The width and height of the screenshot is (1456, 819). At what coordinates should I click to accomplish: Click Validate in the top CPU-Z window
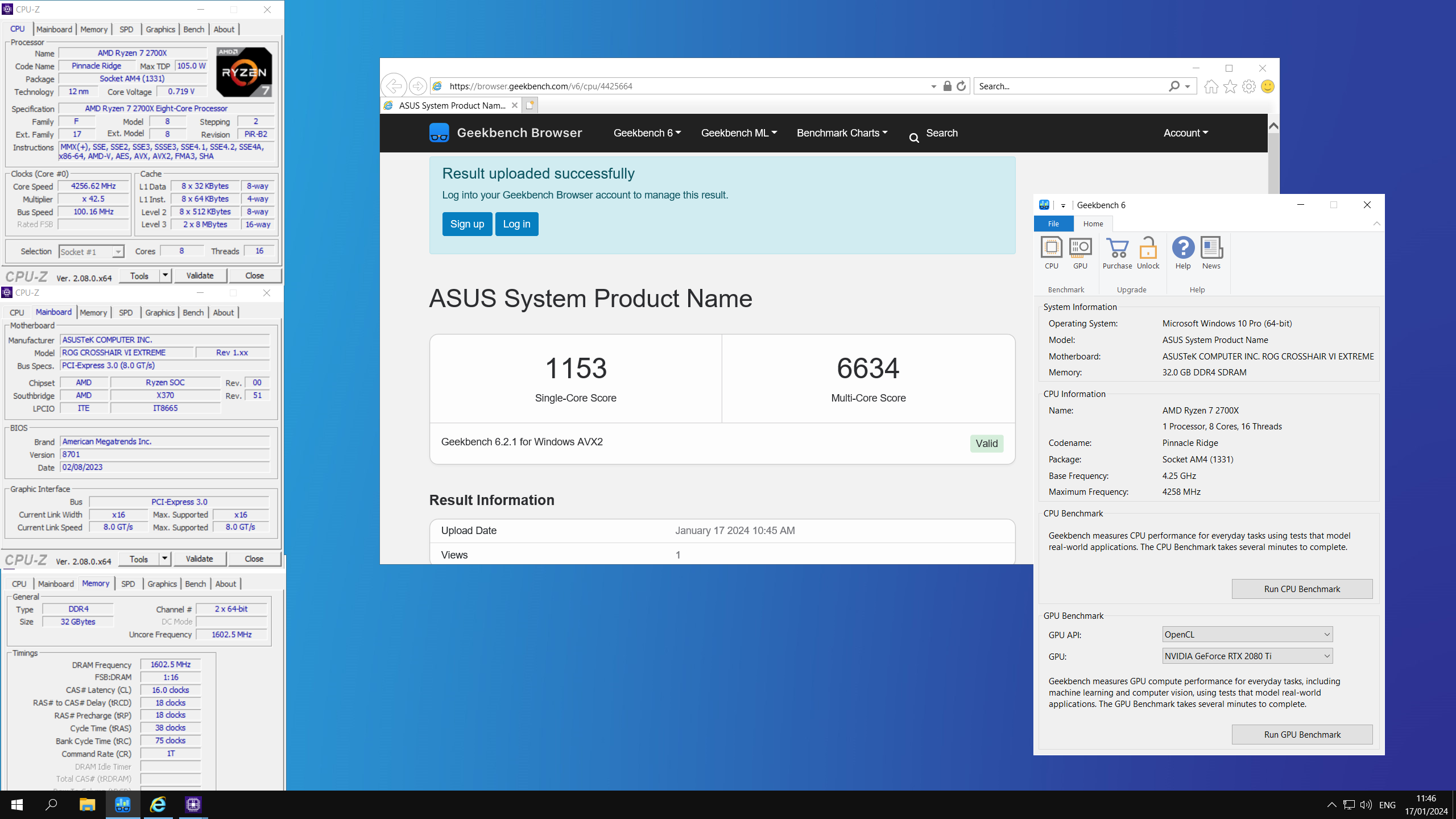pyautogui.click(x=200, y=276)
